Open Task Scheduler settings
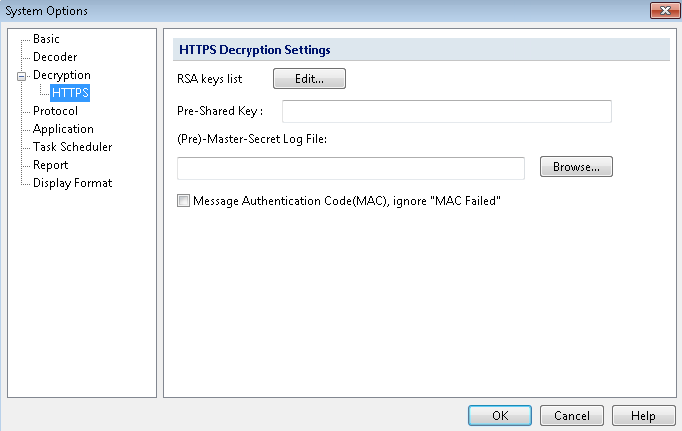Viewport: 682px width, 431px height. point(73,147)
